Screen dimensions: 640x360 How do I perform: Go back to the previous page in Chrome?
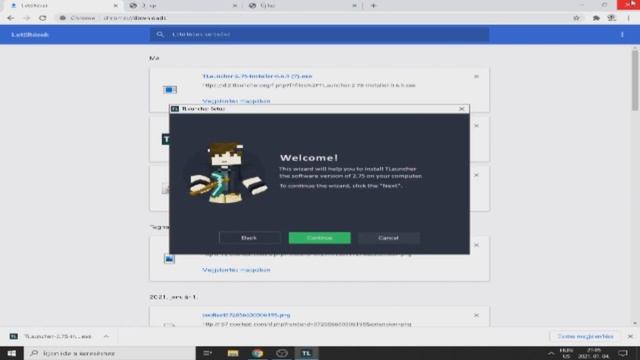pos(11,18)
